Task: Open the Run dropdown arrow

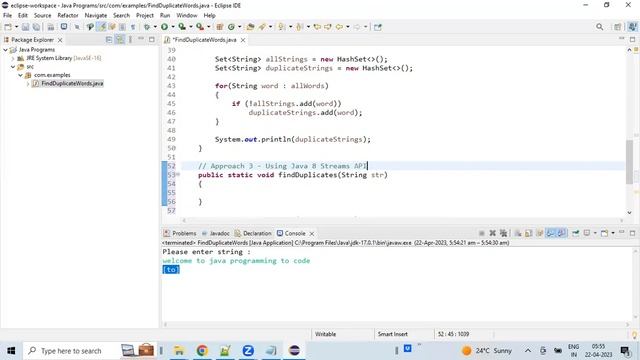Action: (173, 27)
